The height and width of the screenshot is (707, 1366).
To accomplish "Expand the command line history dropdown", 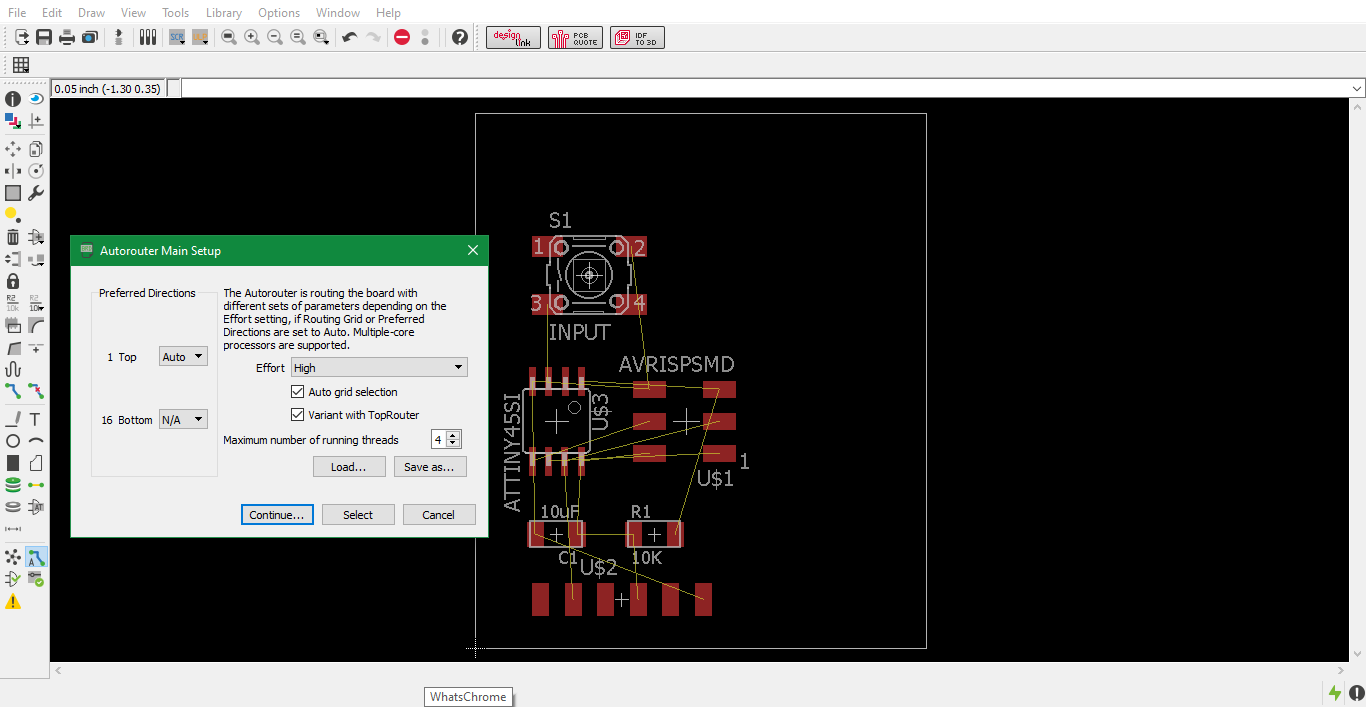I will coord(1357,89).
